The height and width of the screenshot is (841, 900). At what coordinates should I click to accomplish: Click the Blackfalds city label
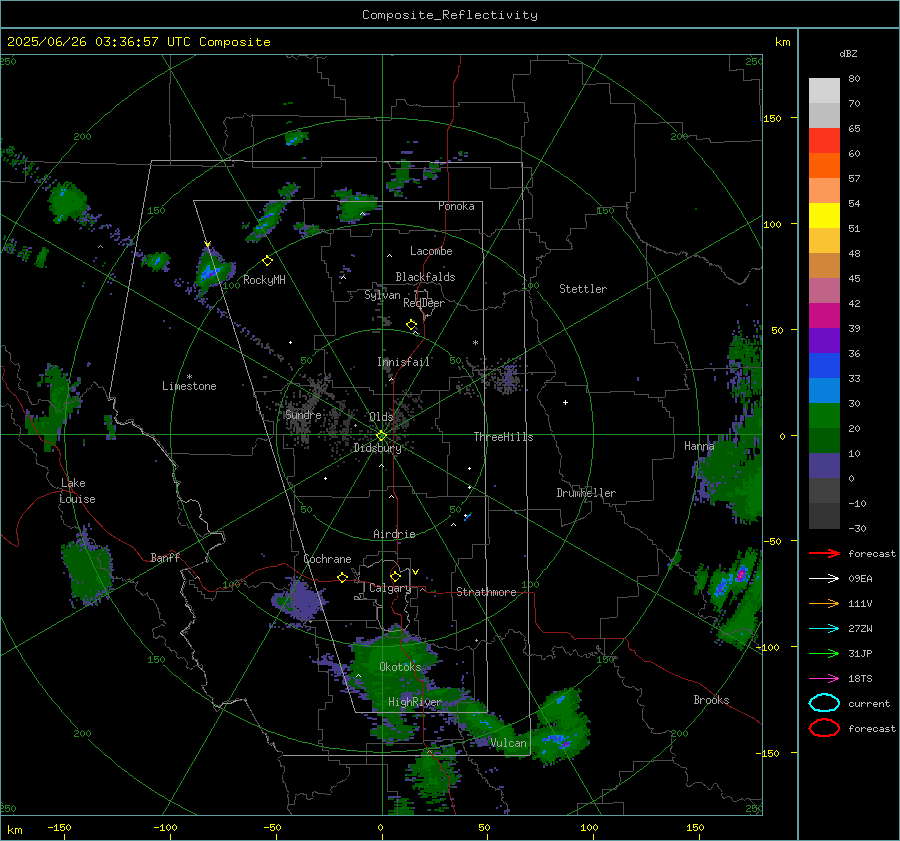click(425, 277)
